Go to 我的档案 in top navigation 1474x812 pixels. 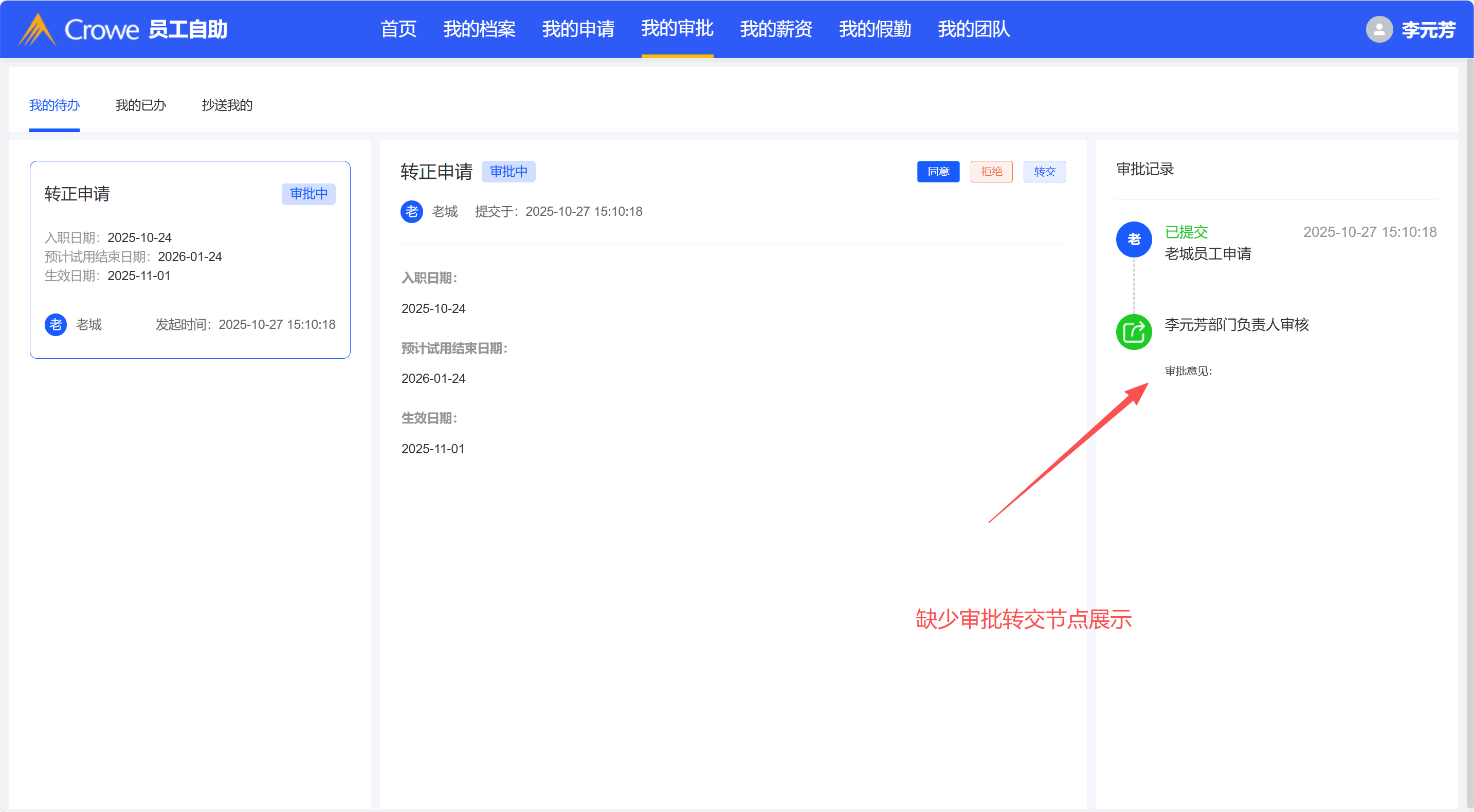(x=479, y=29)
